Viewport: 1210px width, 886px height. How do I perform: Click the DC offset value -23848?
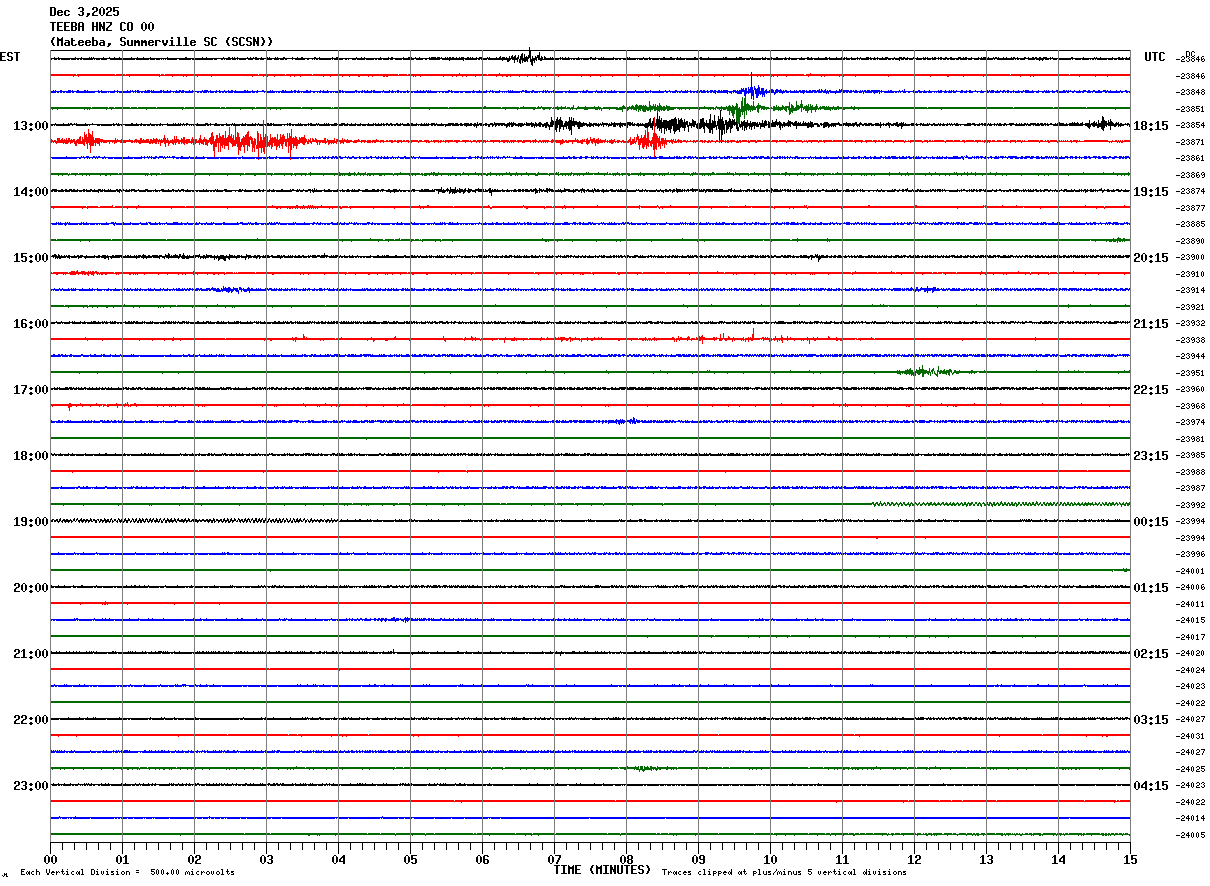(1190, 93)
